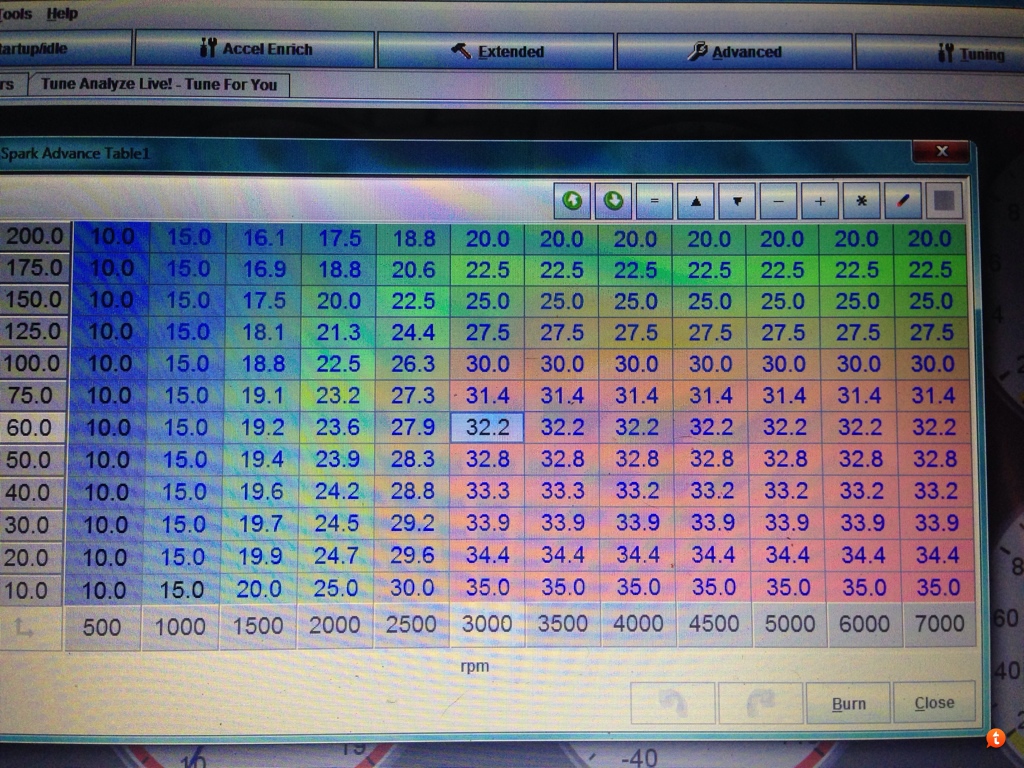1024x768 pixels.
Task: Open the Tuning menu
Action: [940, 54]
